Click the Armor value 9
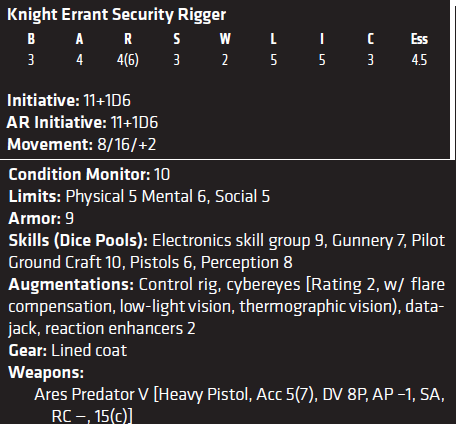This screenshot has height=424, width=456. click(x=69, y=218)
